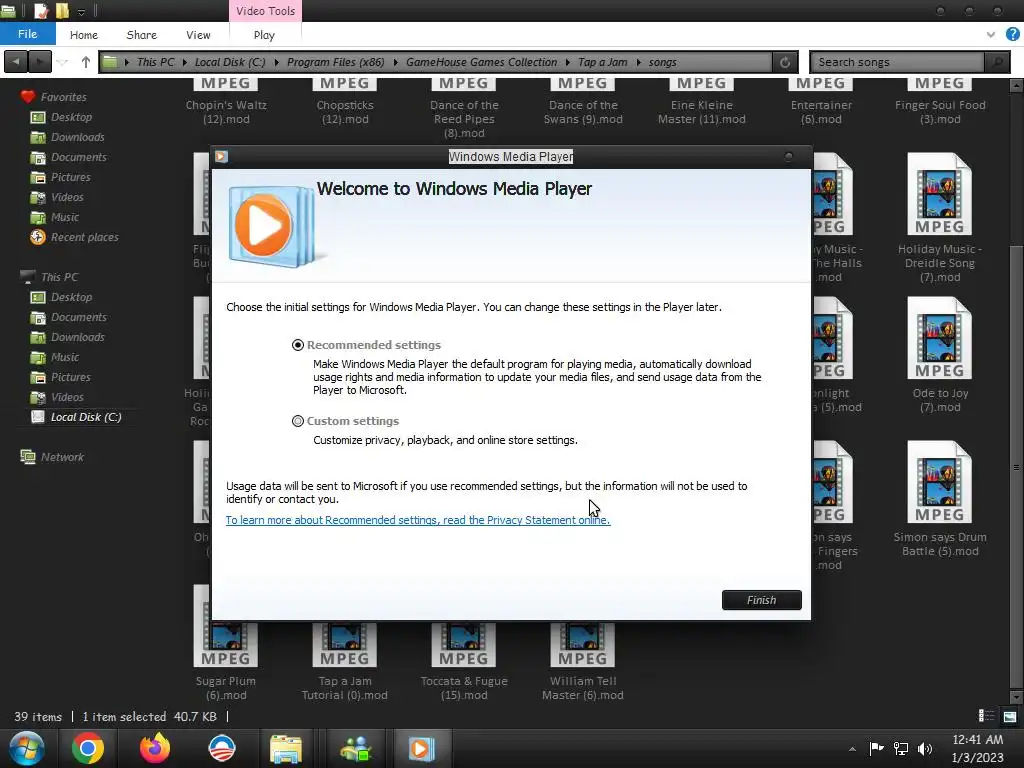Screen dimensions: 1024x768
Task: Open Music under This PC
Action: 65,357
